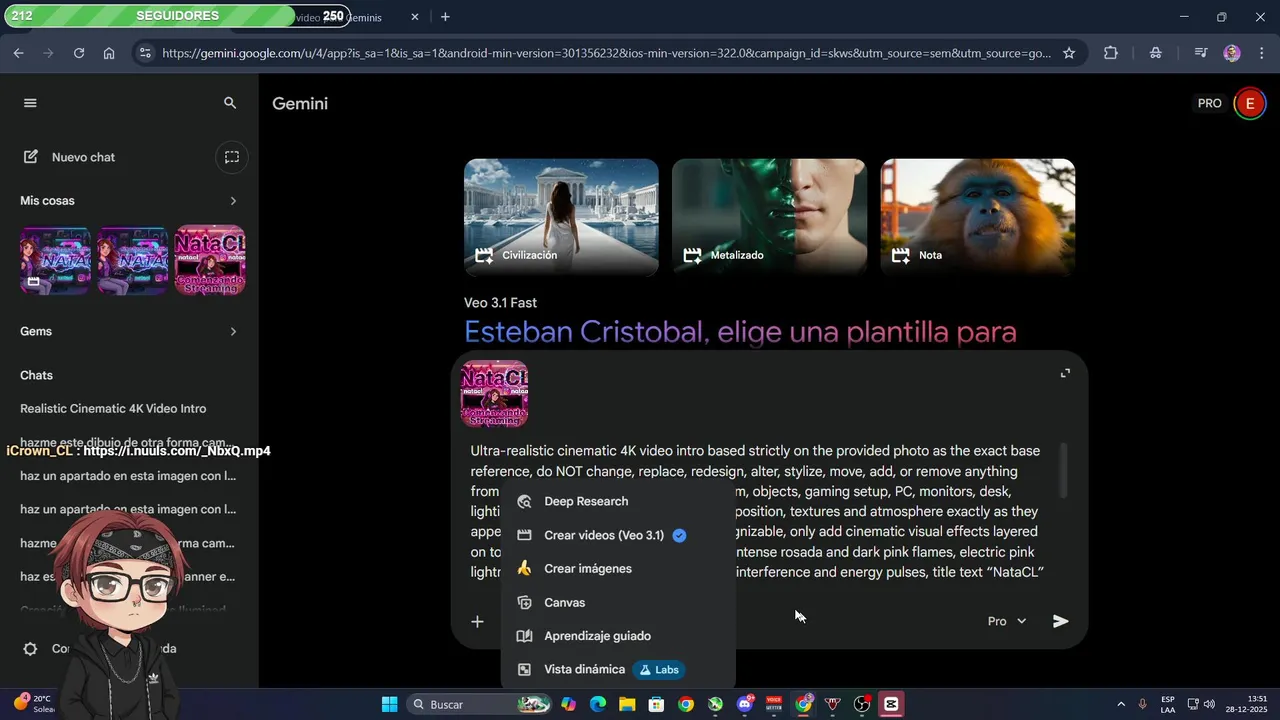The width and height of the screenshot is (1280, 720).
Task: Open chat Realistic Cinematic 4K Video Intro
Action: [x=113, y=409]
